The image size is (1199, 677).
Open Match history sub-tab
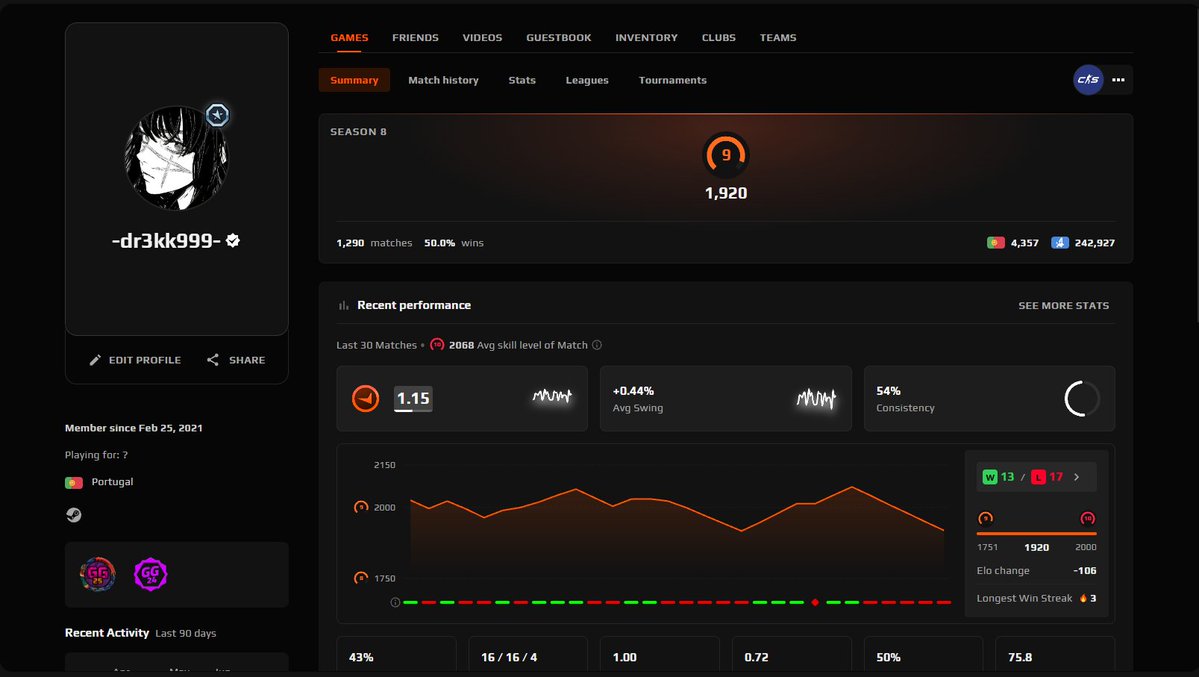click(x=444, y=80)
